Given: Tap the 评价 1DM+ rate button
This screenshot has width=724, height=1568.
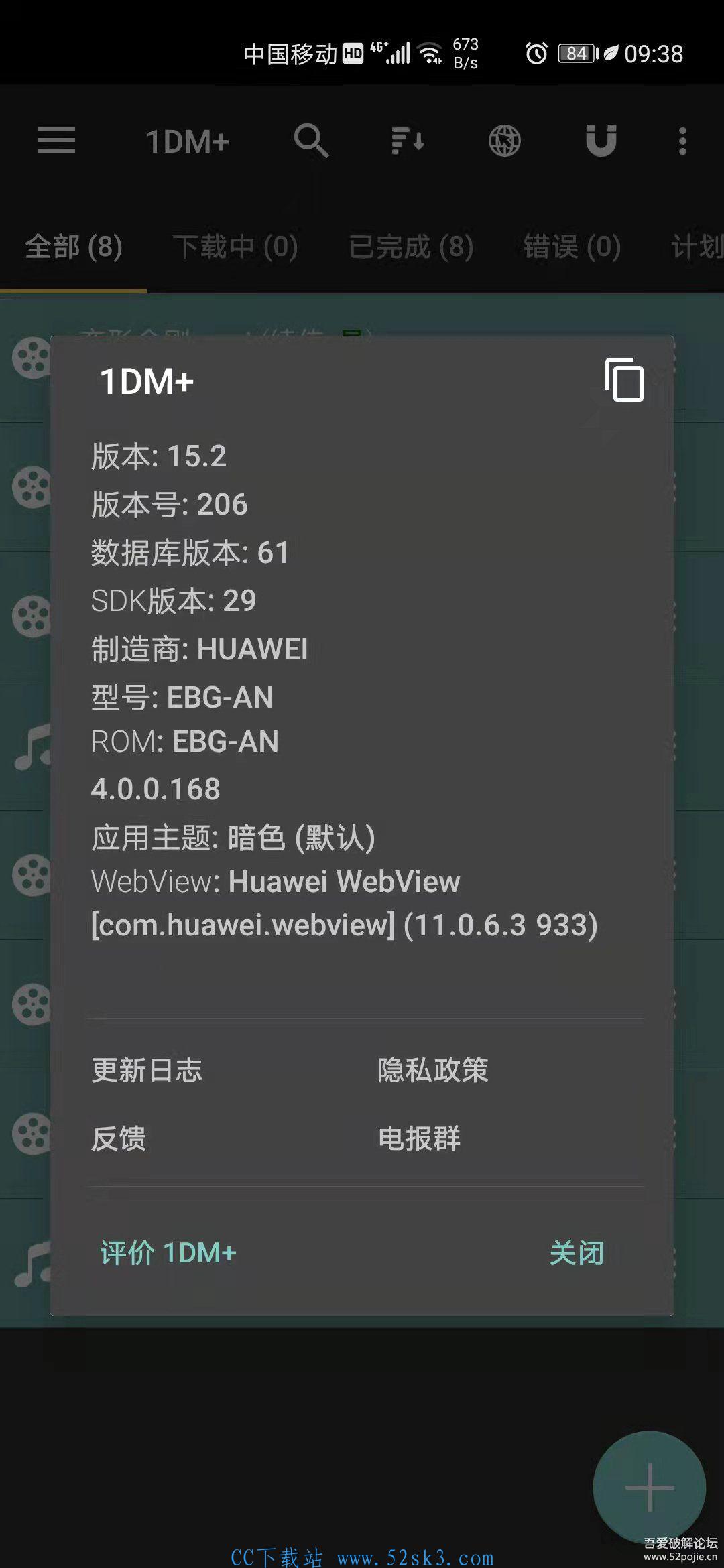Looking at the screenshot, I should point(168,1253).
